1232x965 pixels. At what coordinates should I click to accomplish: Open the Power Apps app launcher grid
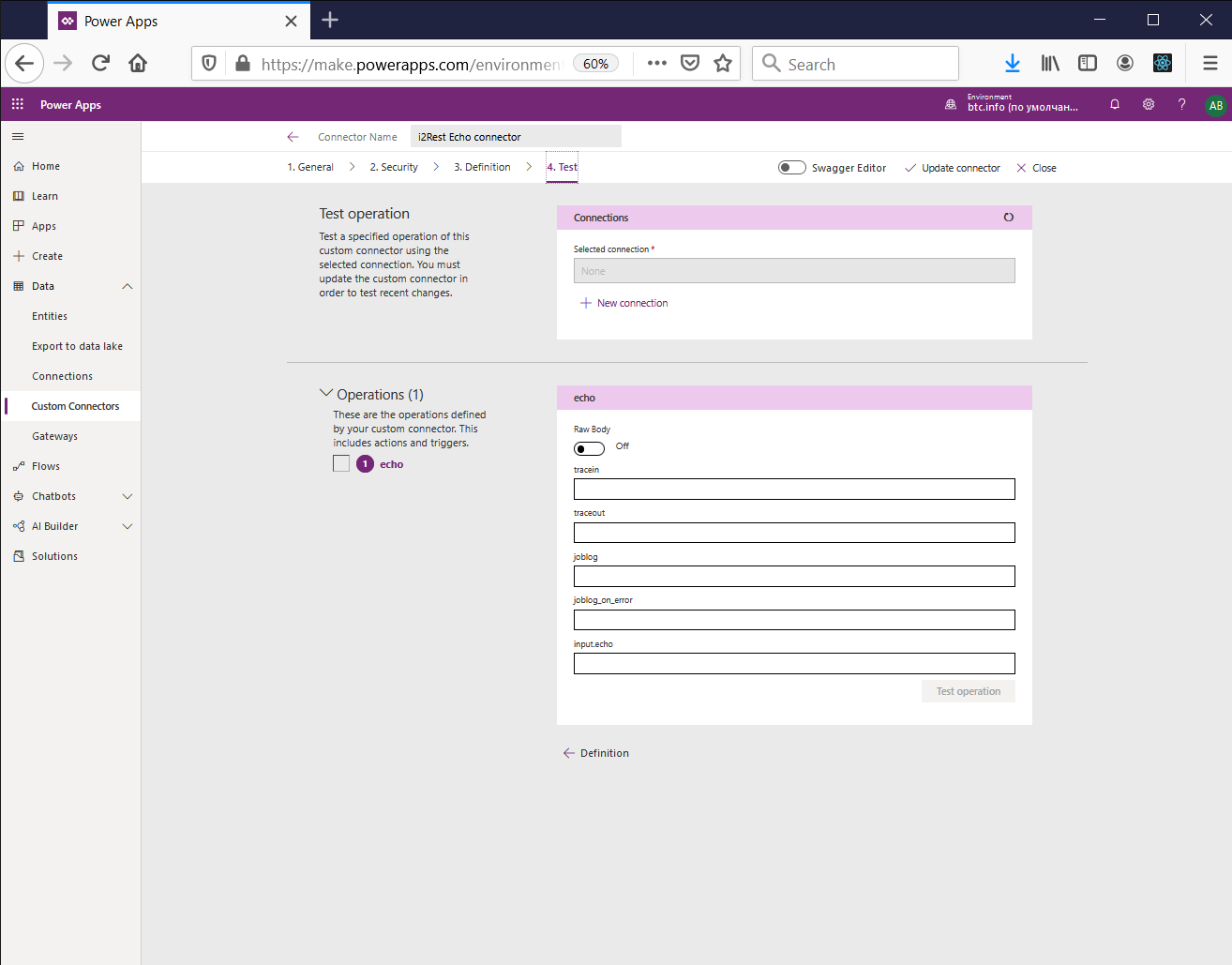point(18,104)
